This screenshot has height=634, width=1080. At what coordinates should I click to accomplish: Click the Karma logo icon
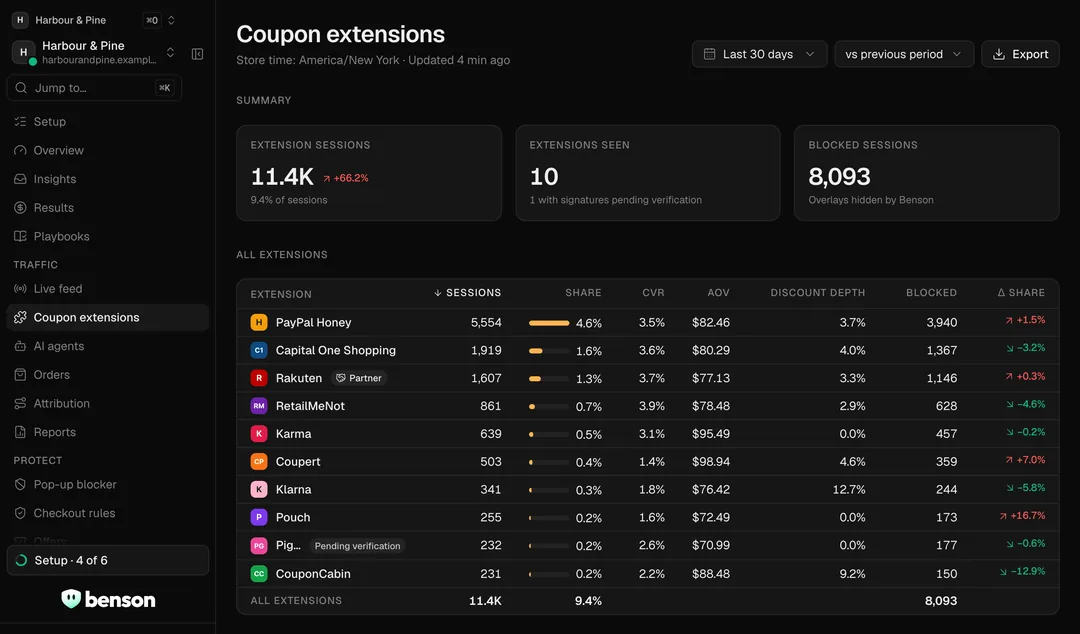click(259, 433)
